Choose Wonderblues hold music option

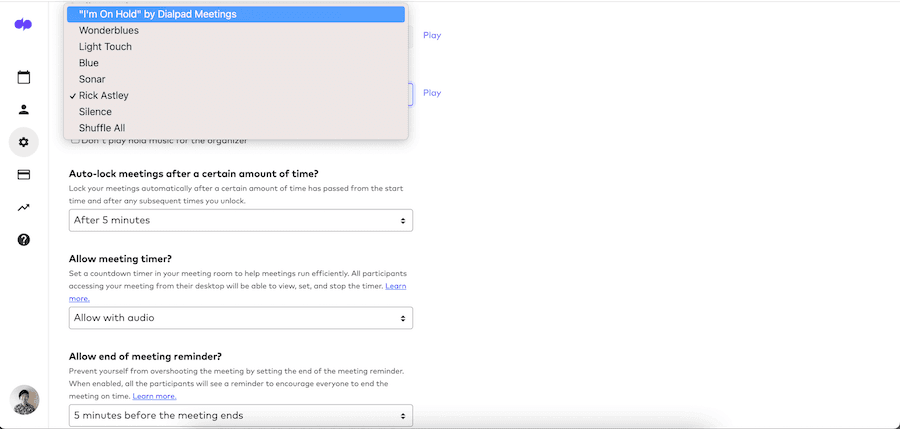(x=109, y=31)
